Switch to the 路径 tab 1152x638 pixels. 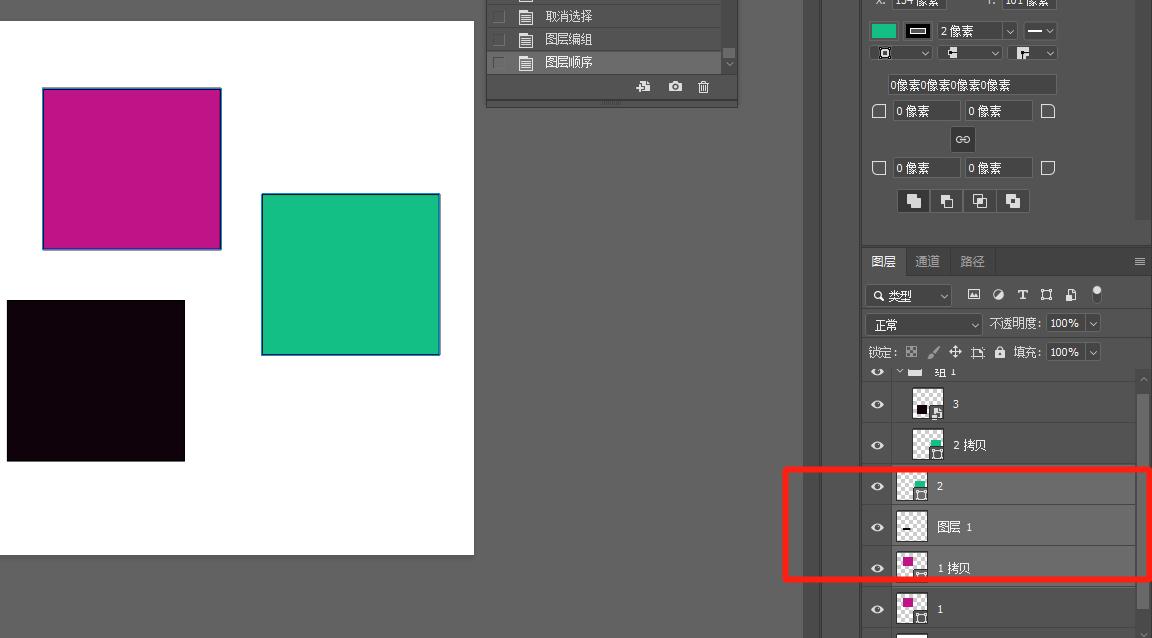click(972, 261)
